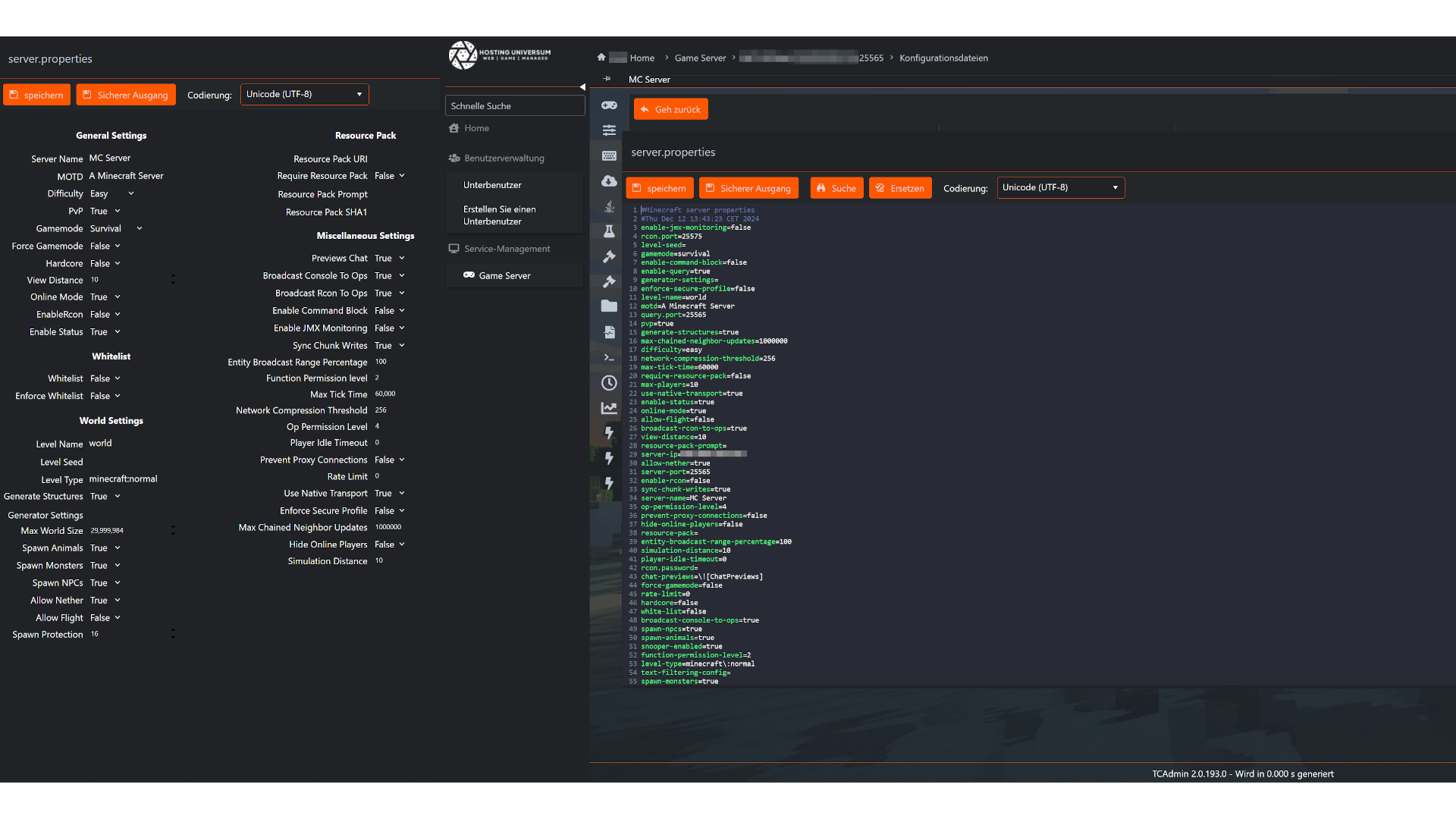Toggle the Hardcore False dropdown

105,263
